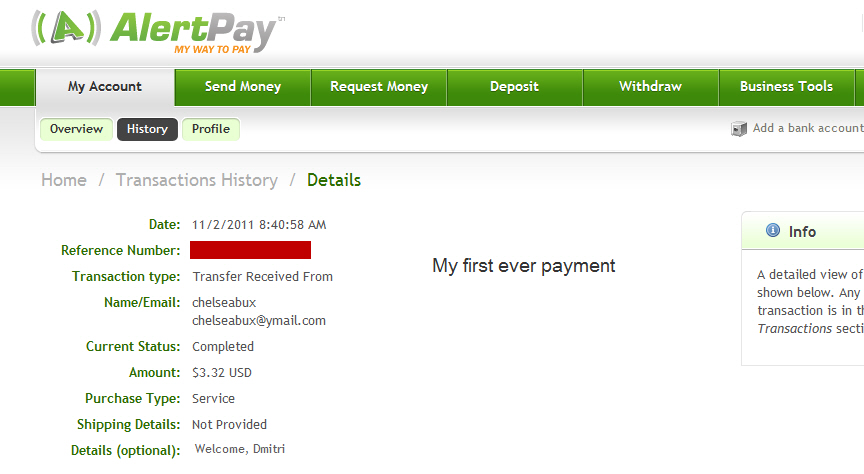The height and width of the screenshot is (474, 864).
Task: Click the blue Info icon
Action: point(773,230)
